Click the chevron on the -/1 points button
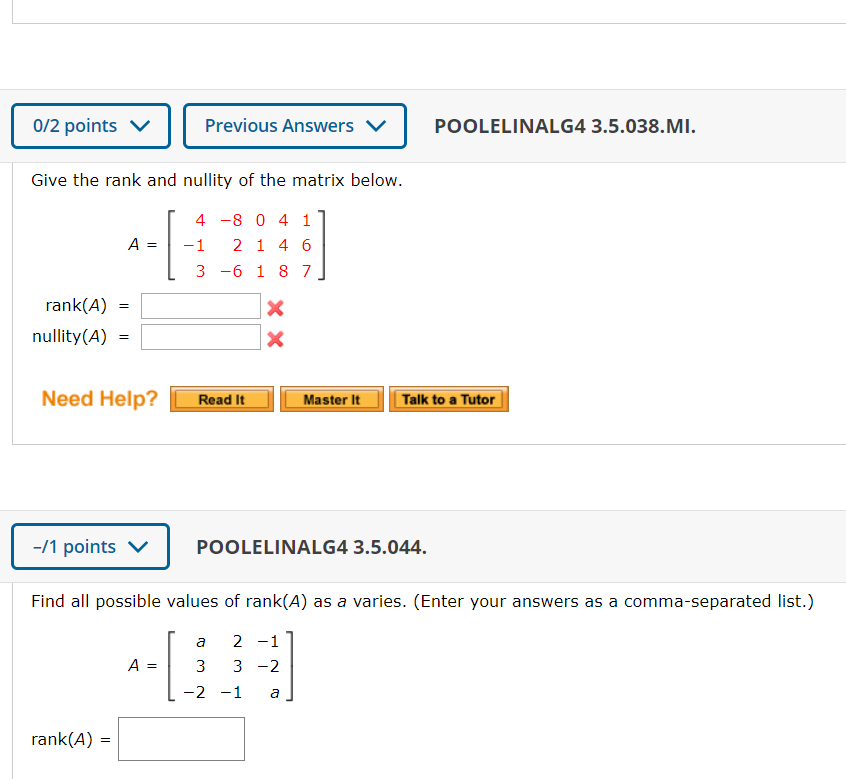The image size is (846, 779). pos(141,546)
